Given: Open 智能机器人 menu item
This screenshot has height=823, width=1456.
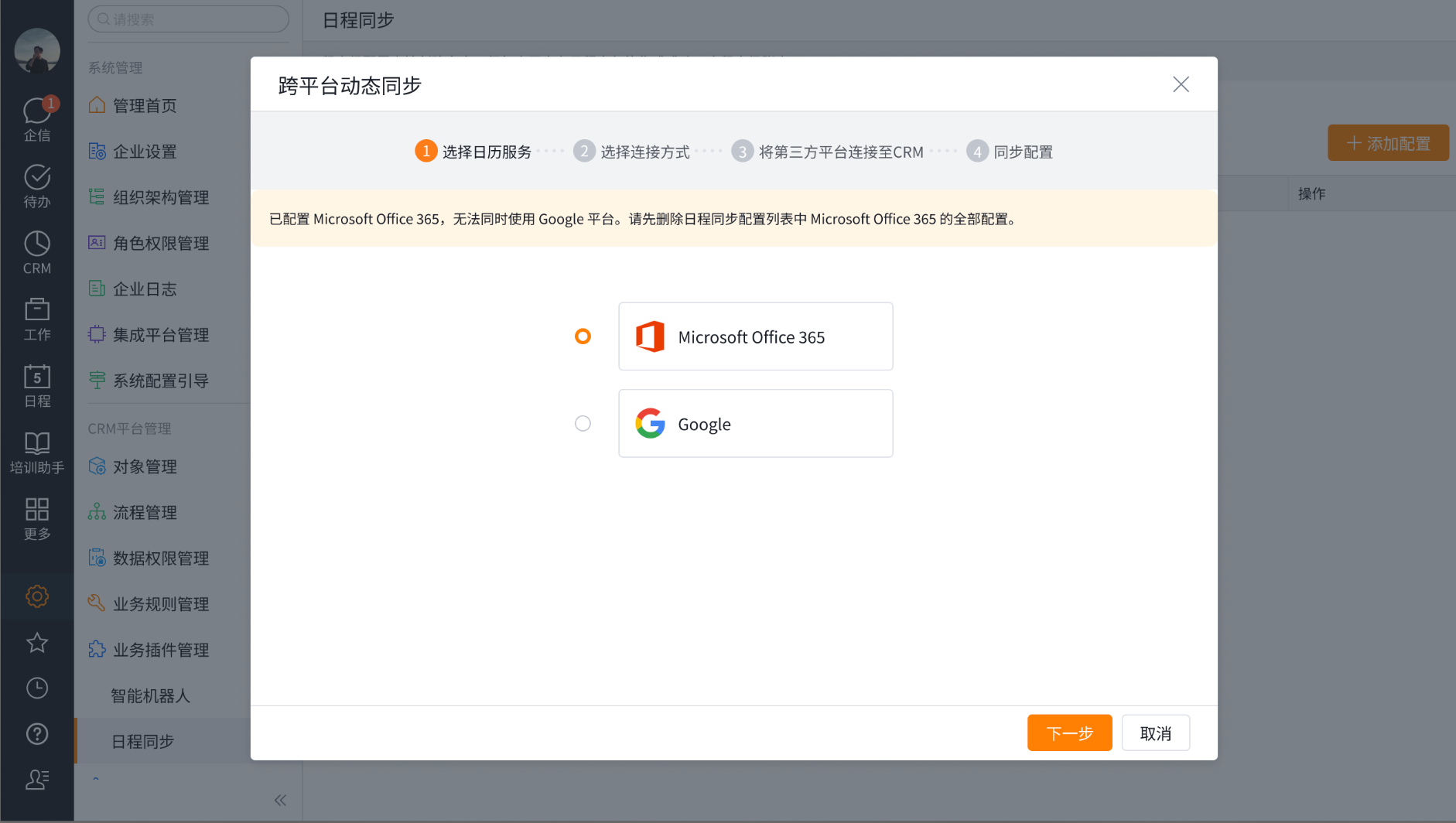Looking at the screenshot, I should (x=150, y=695).
